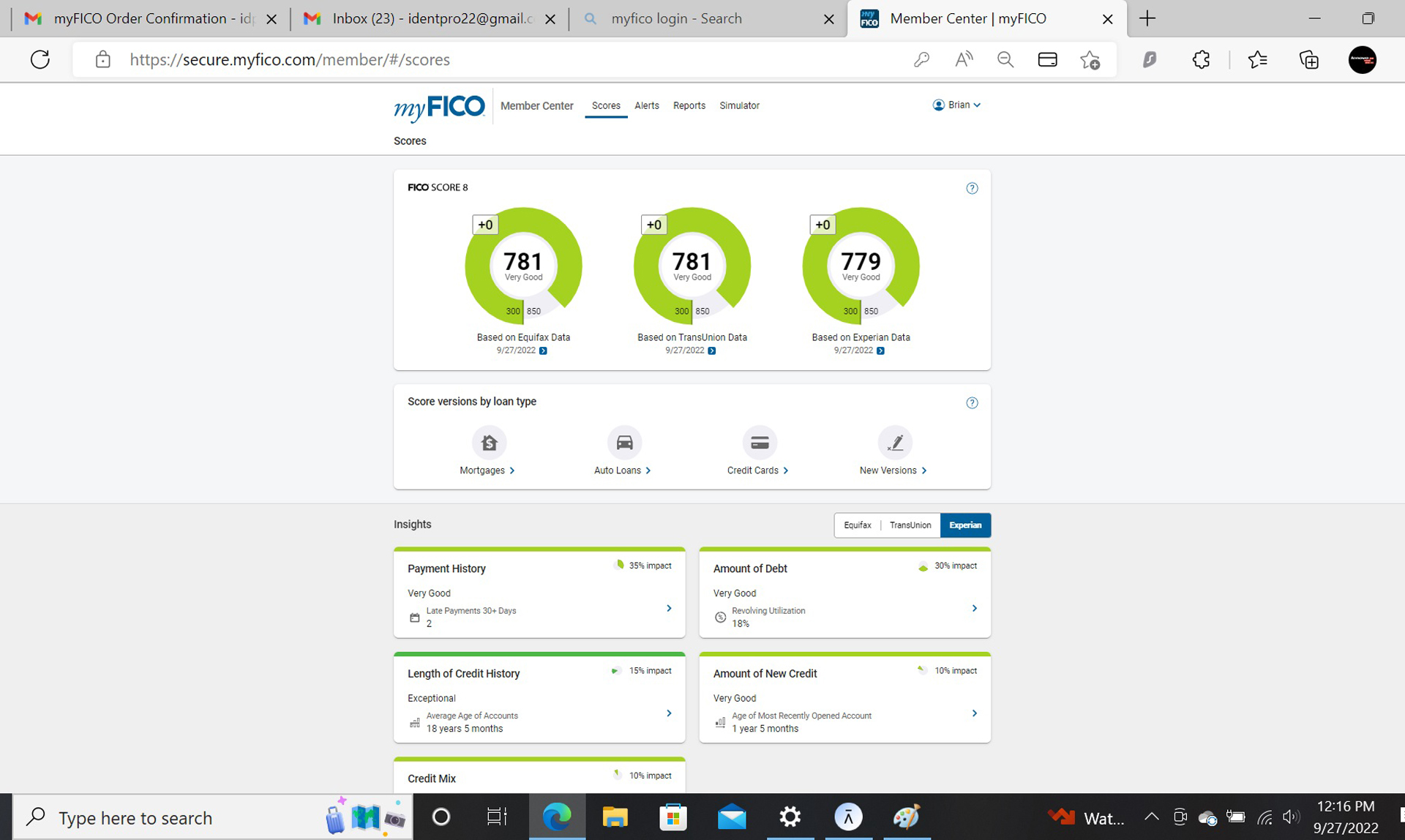
Task: Open the Equifax report link icon
Action: 543,351
